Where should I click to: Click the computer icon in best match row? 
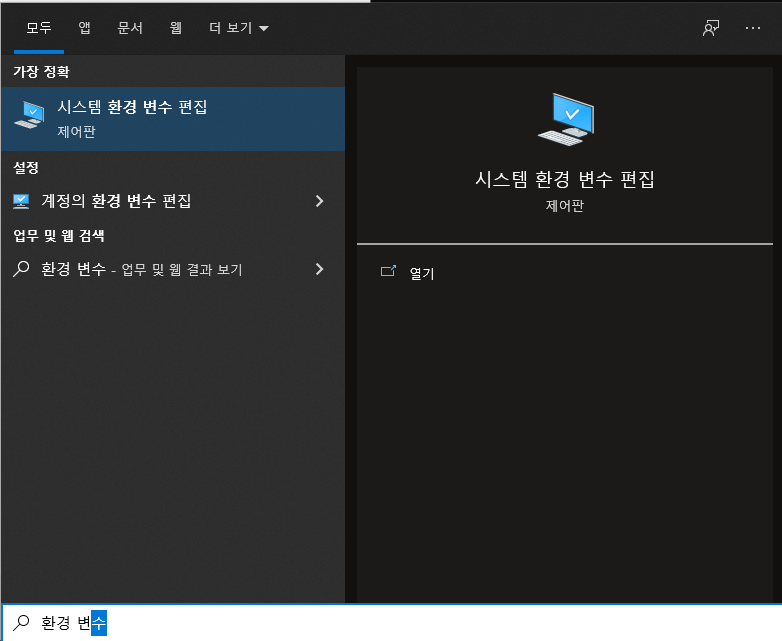(x=29, y=115)
